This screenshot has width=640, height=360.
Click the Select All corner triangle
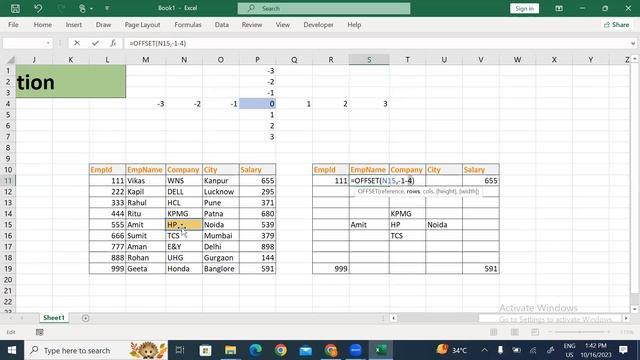[x=11, y=60]
